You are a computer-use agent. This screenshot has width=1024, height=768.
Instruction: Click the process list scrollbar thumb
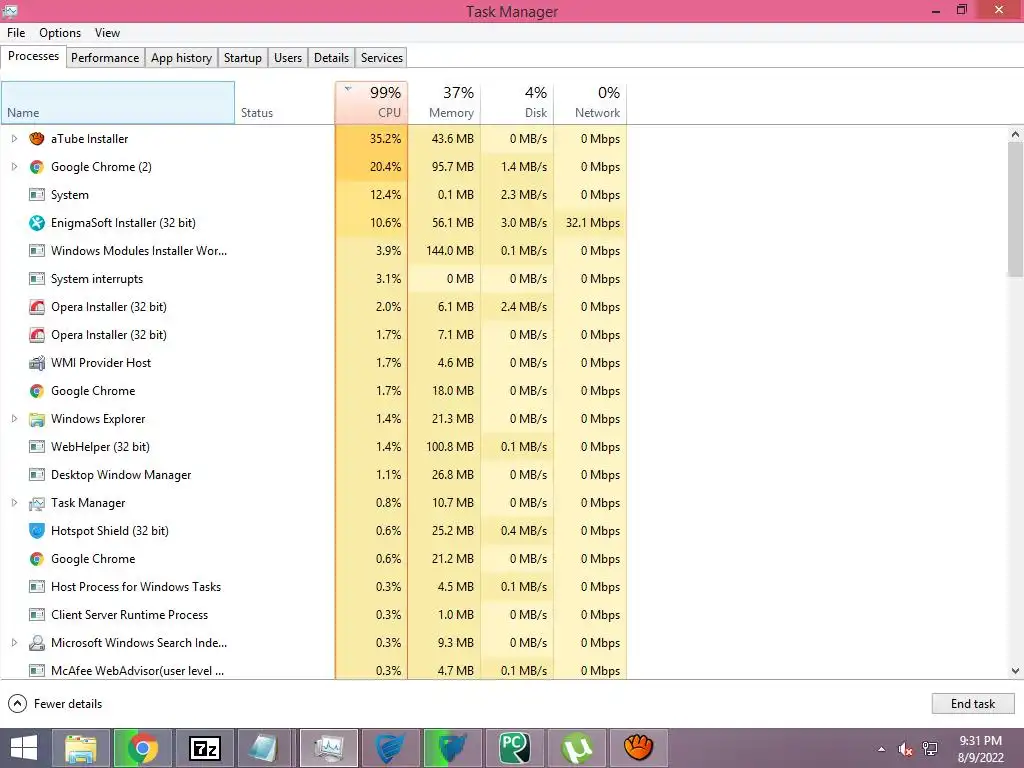click(1015, 209)
